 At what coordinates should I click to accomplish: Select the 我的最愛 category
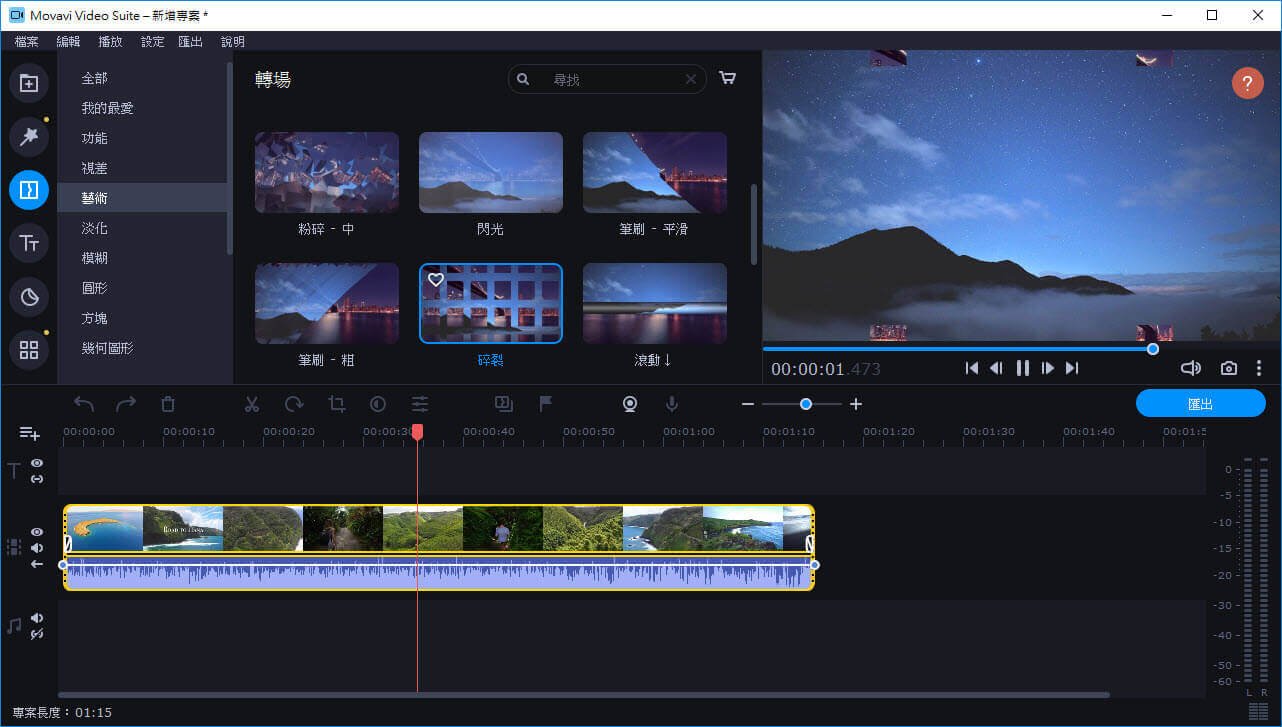[x=142, y=108]
